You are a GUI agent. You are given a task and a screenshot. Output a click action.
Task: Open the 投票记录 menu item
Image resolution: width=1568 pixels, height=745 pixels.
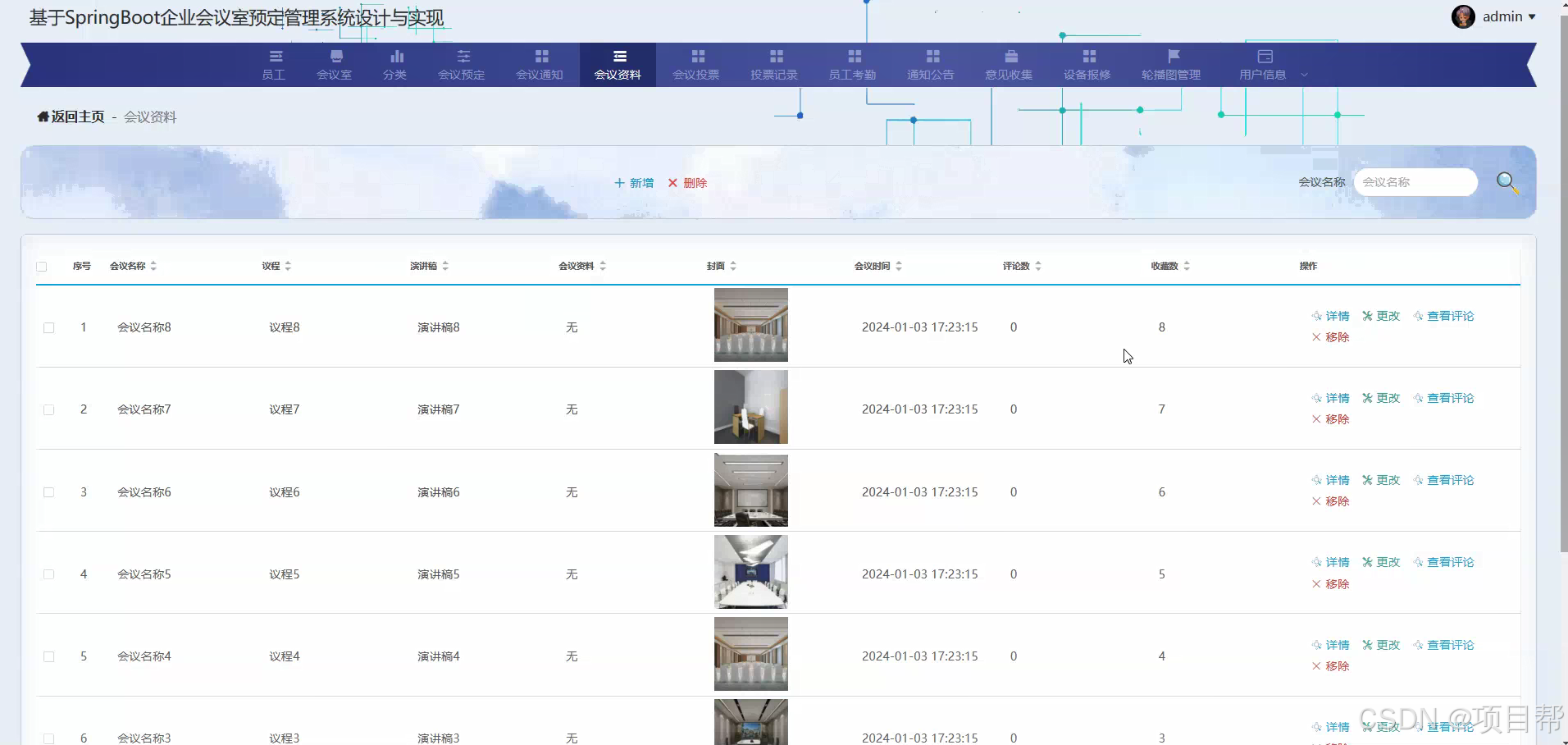(774, 65)
